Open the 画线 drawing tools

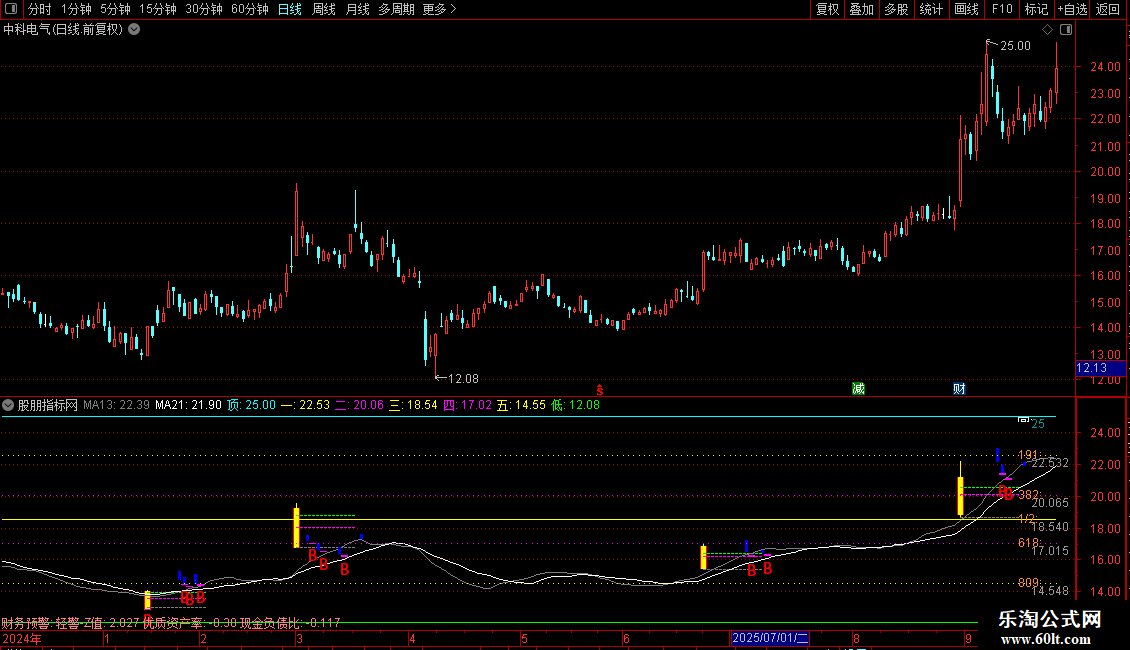[966, 10]
